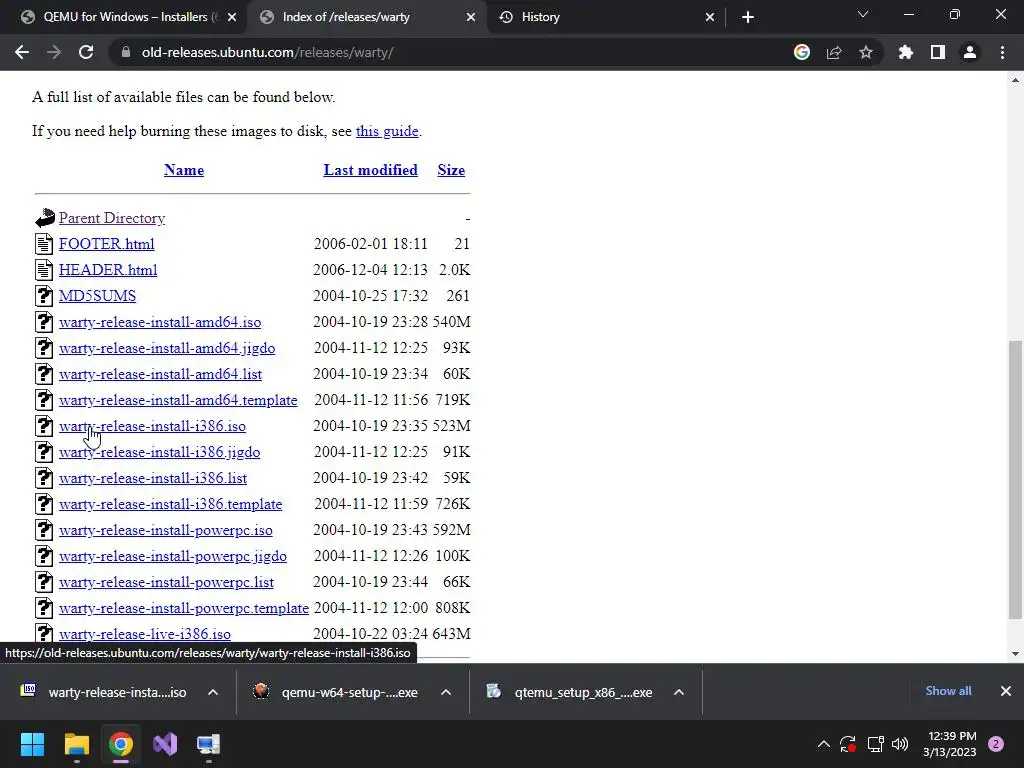The width and height of the screenshot is (1024, 768).
Task: Close the QEMU for Windows tab
Action: [232, 17]
